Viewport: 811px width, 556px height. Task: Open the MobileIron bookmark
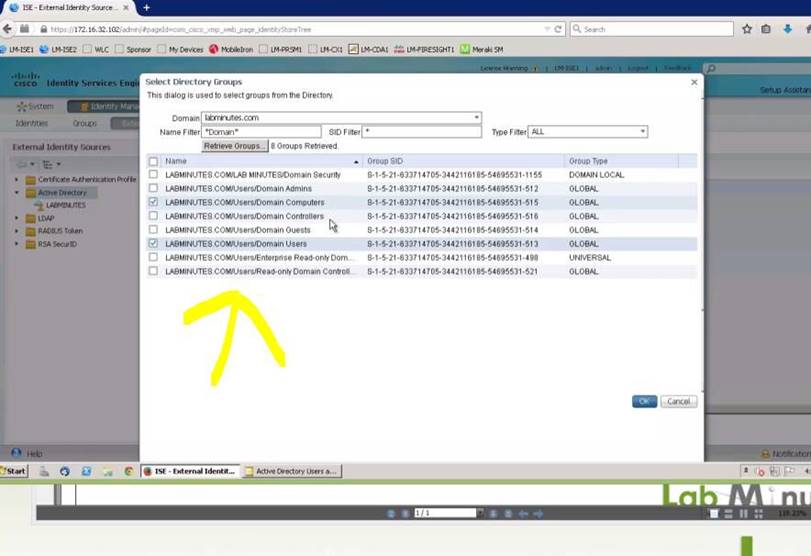pyautogui.click(x=231, y=50)
